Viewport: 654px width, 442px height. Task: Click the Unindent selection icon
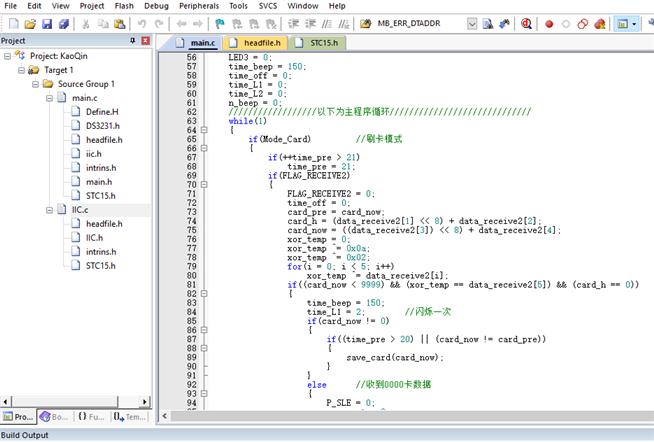click(310, 24)
